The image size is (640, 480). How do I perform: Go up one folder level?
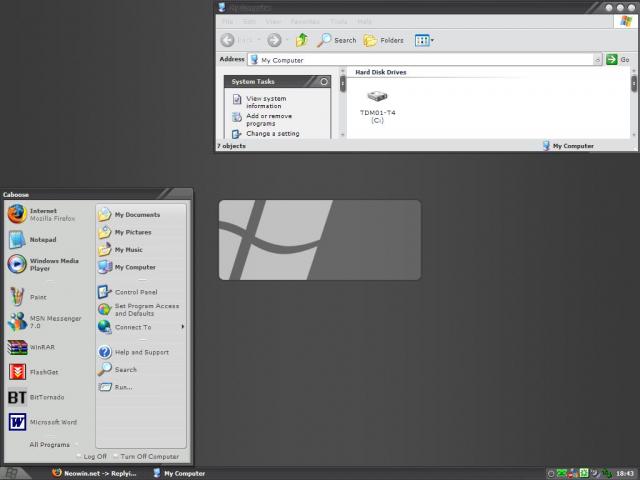302,40
